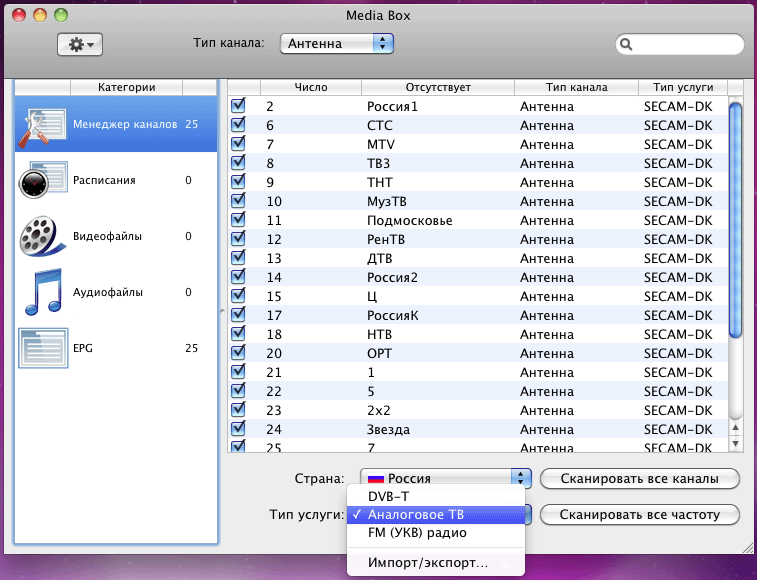The width and height of the screenshot is (757, 580).
Task: Click the magnifier icon in search field
Action: 626,44
